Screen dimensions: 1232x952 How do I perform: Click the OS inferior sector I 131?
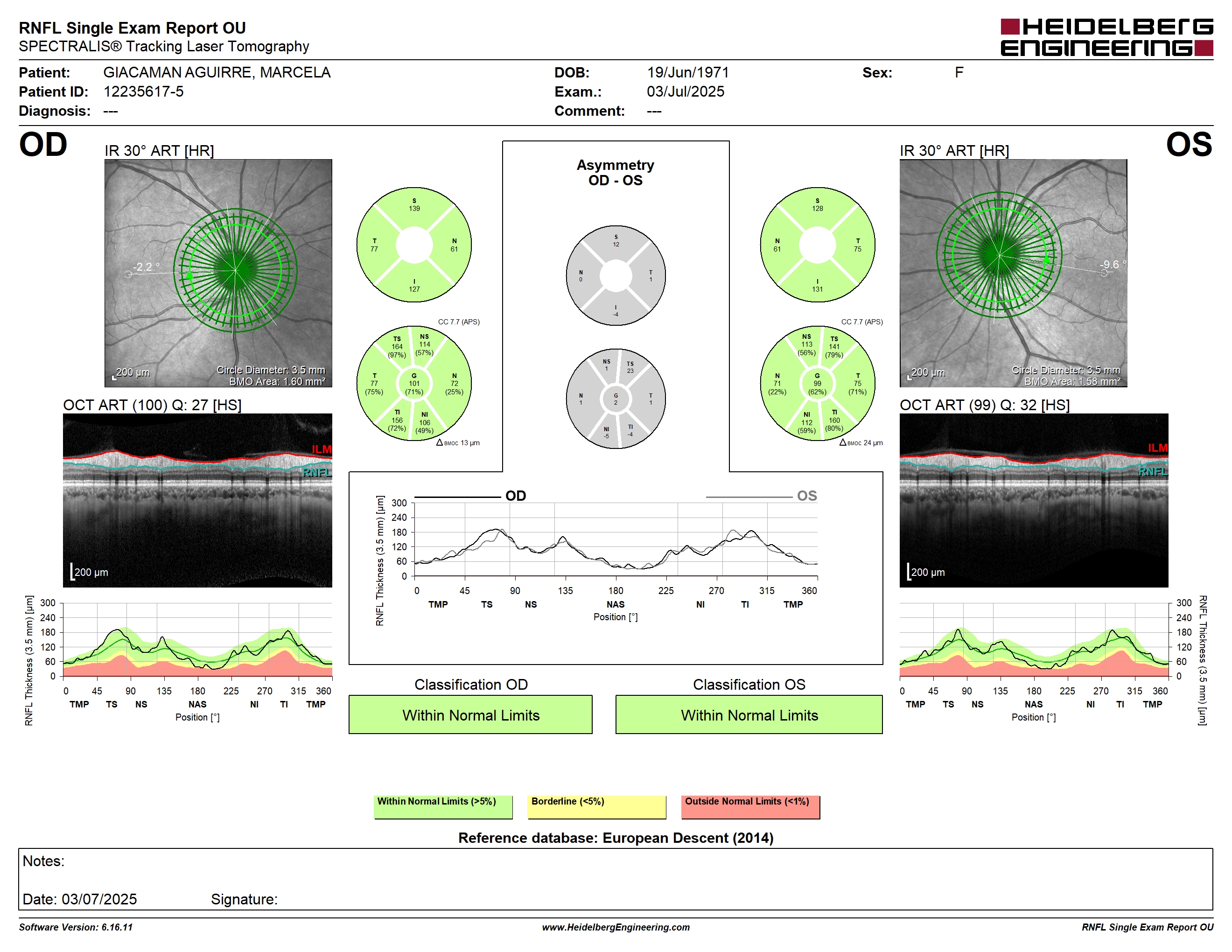[x=818, y=286]
